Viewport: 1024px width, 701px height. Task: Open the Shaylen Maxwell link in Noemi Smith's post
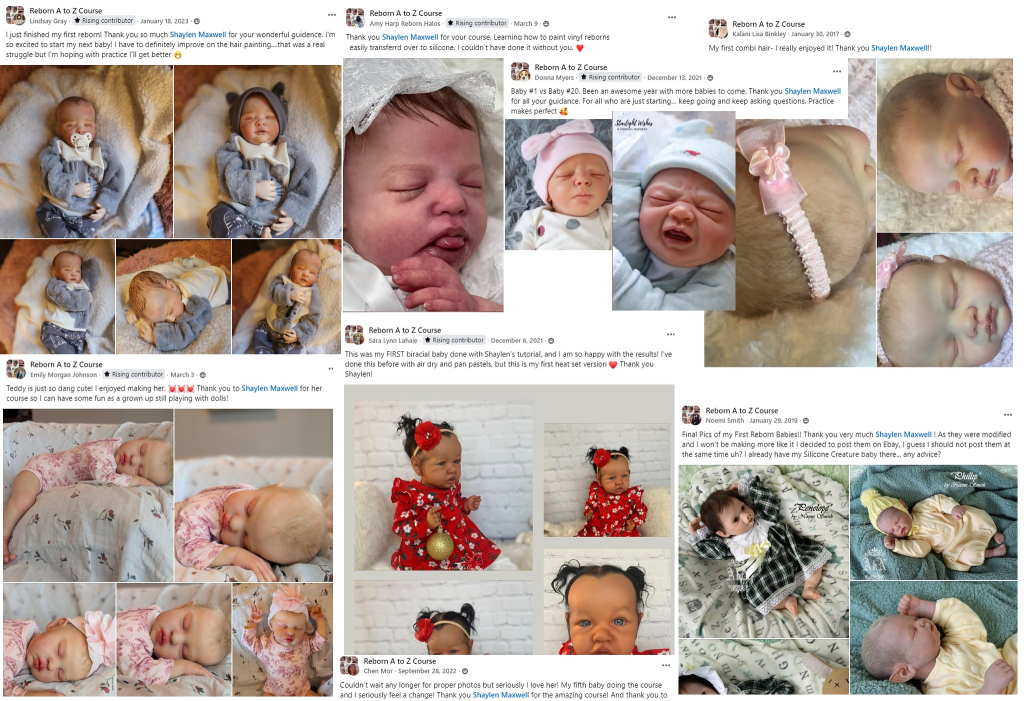click(903, 434)
